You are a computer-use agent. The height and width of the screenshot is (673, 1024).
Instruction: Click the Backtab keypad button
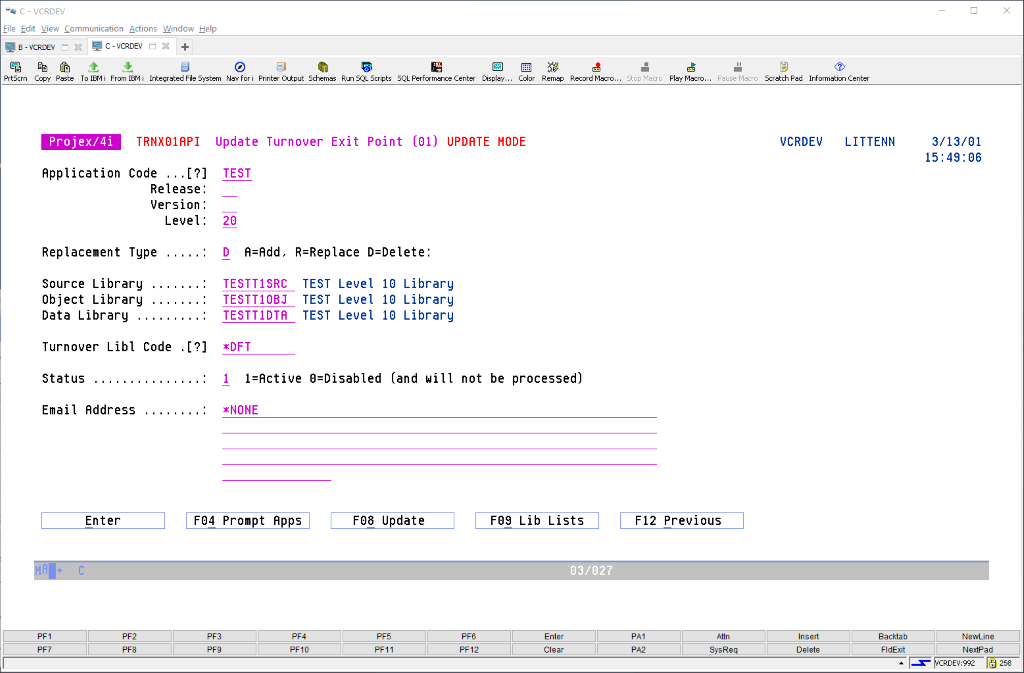tap(893, 636)
